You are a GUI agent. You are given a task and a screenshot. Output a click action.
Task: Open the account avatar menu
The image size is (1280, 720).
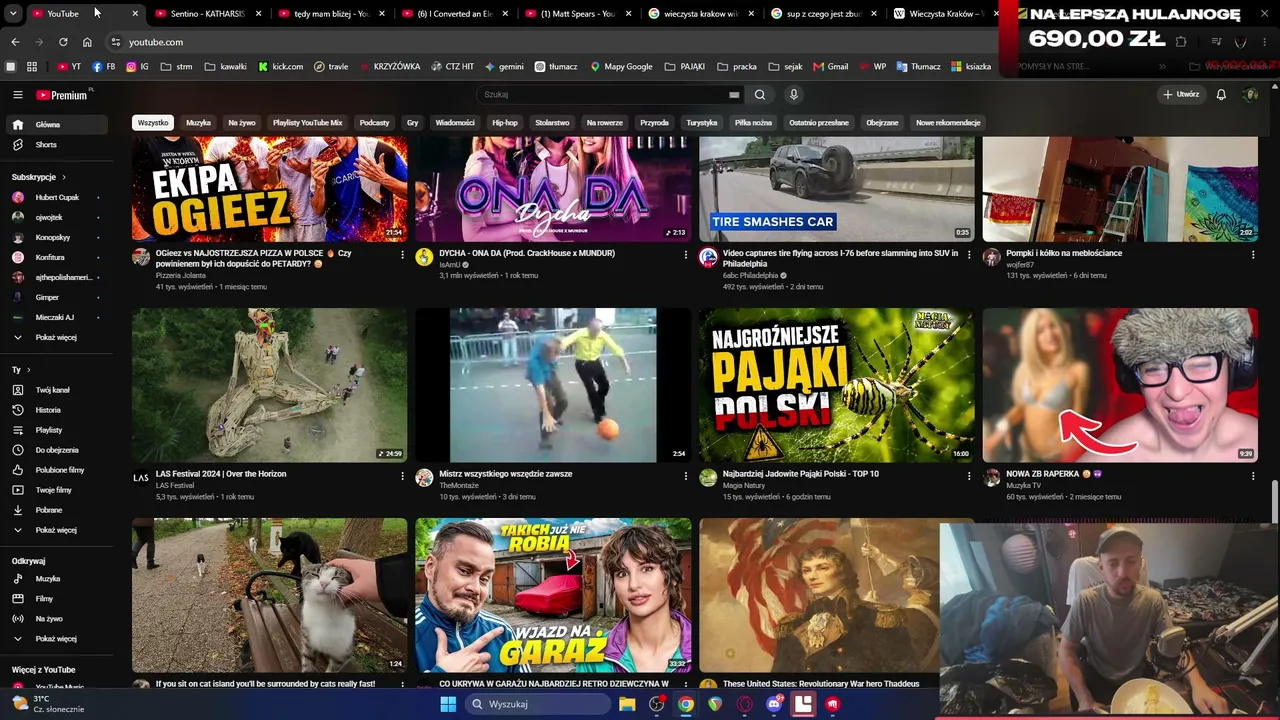click(1250, 95)
